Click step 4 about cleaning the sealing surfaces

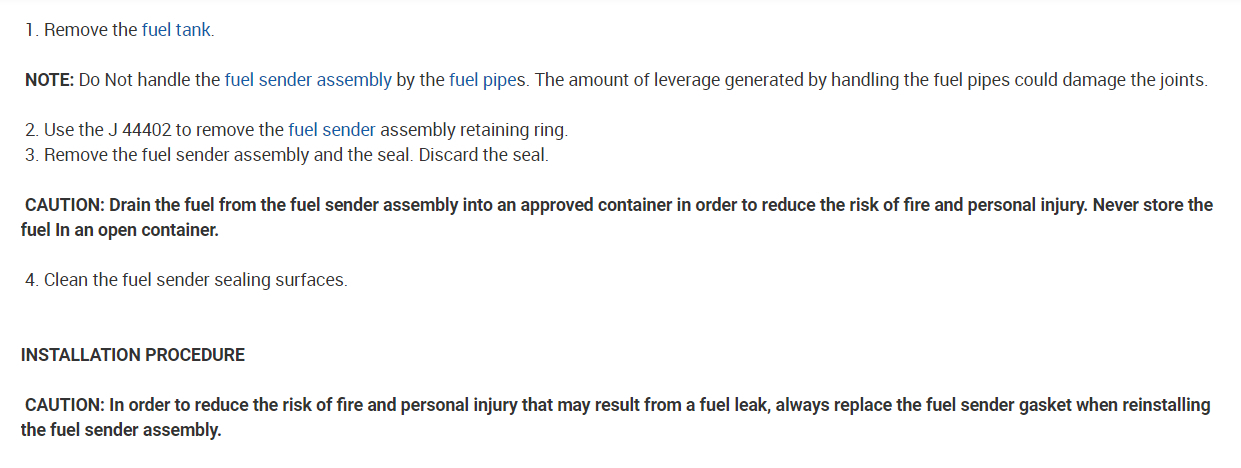click(195, 280)
